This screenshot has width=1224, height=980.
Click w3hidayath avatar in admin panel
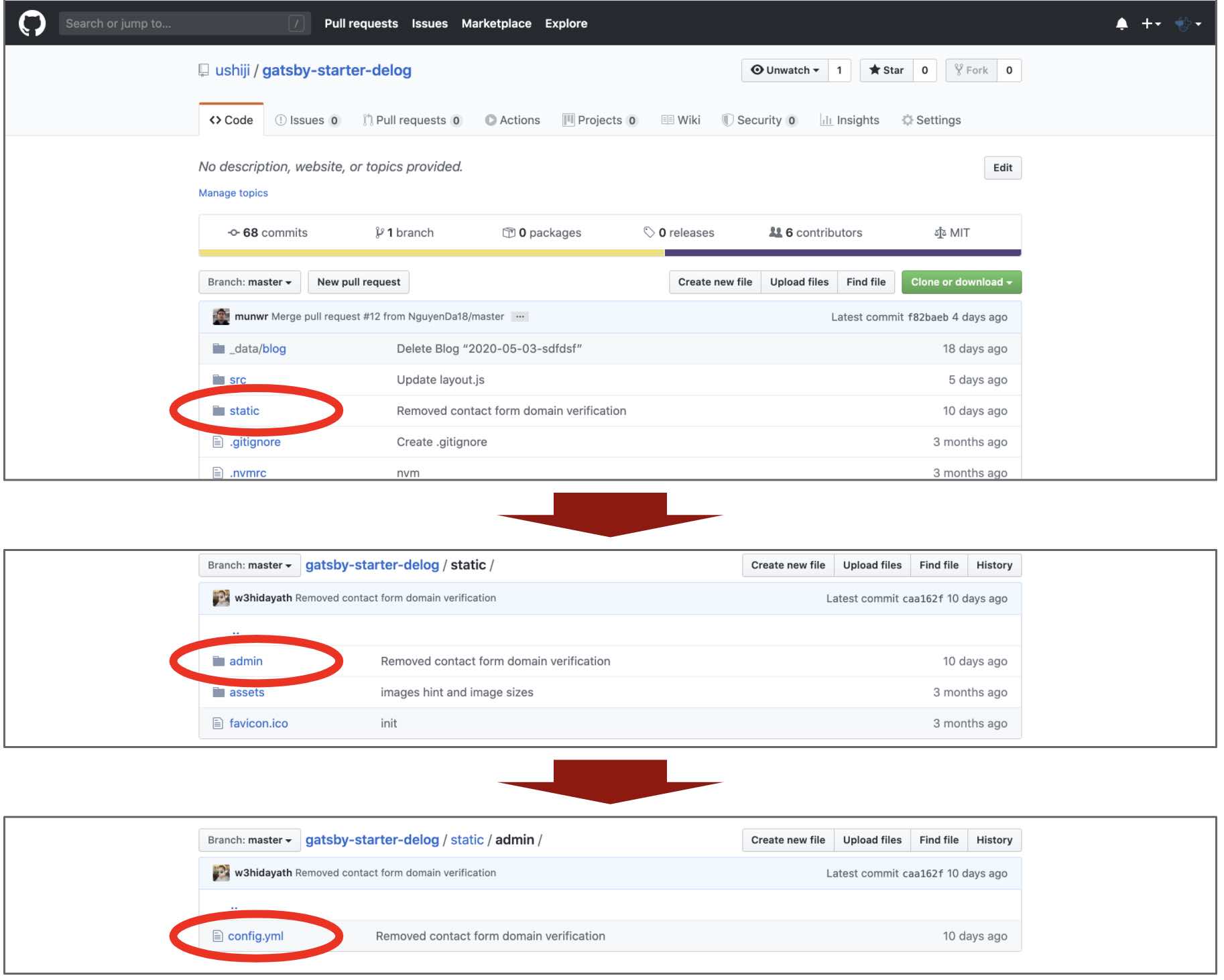click(221, 873)
